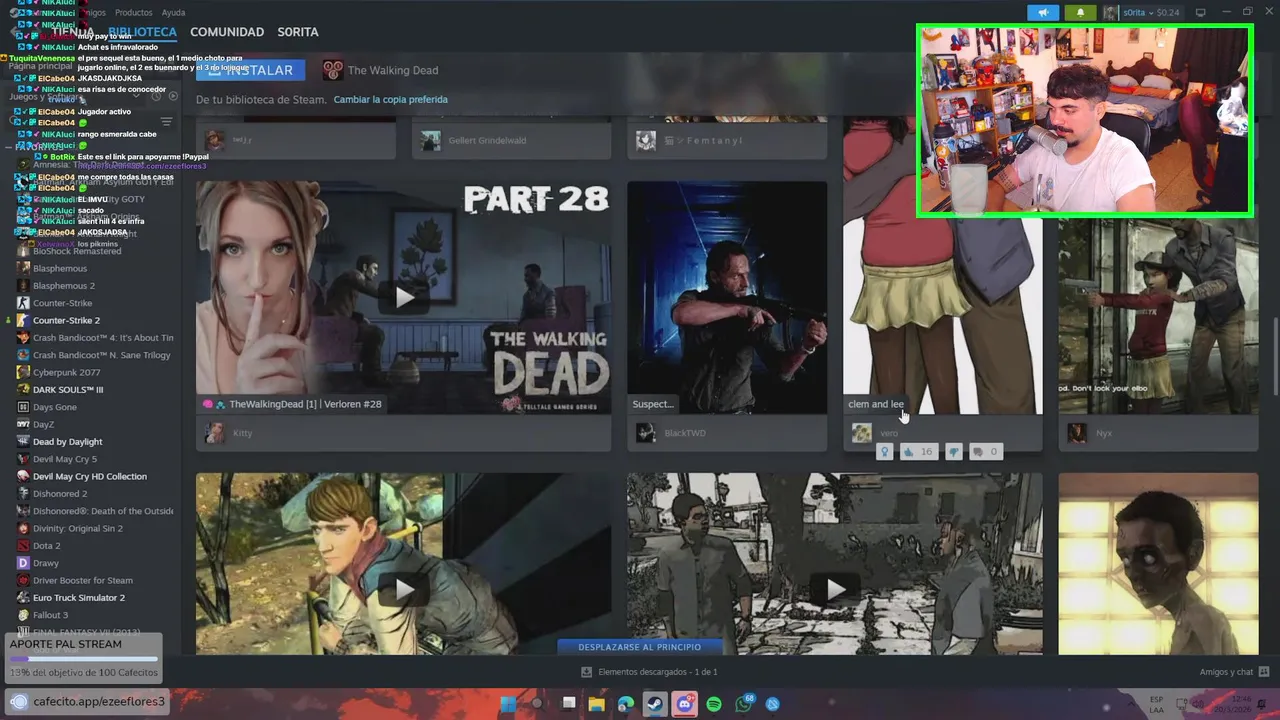Open advanced filters icon beside the sidebar search
Viewport: 1280px width, 720px height.
[167, 122]
